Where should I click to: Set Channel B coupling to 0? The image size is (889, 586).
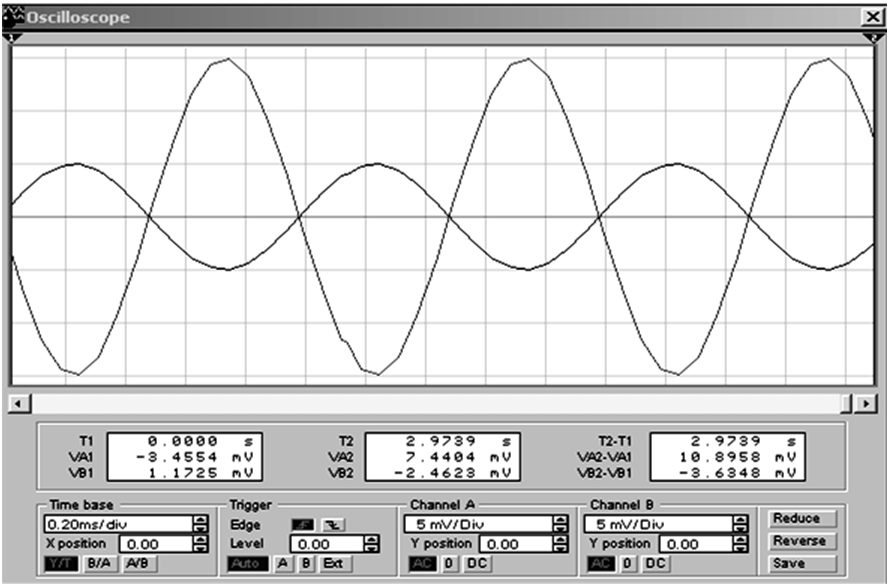tap(627, 564)
